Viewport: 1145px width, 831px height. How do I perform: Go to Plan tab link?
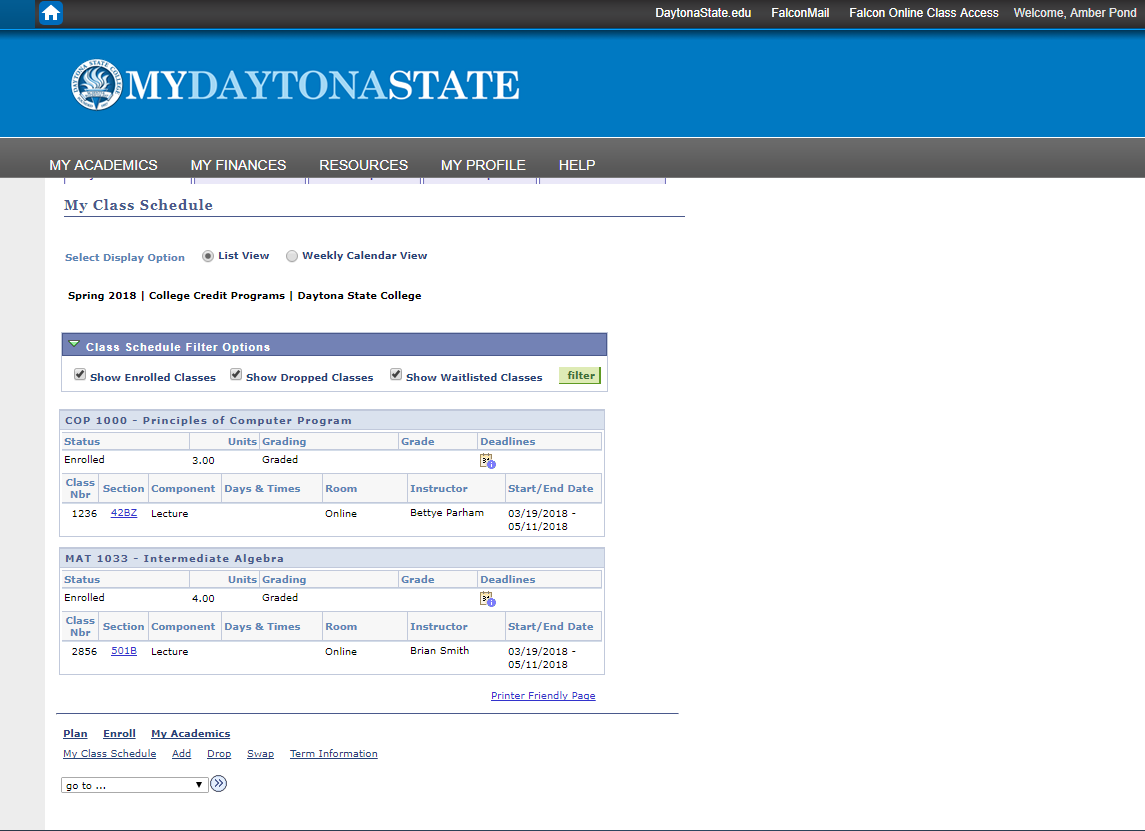[75, 733]
